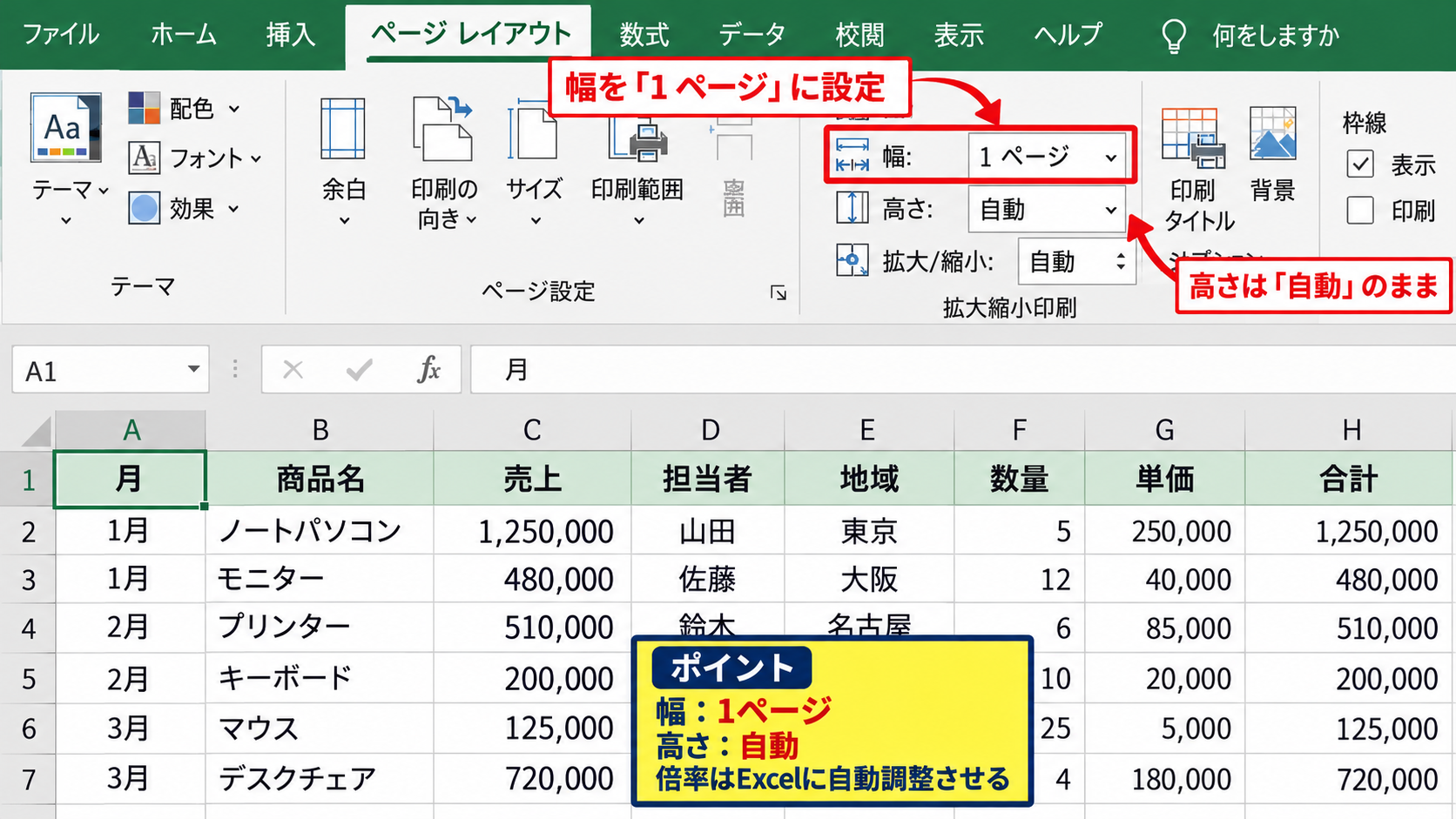Open the ページ設定 dialog launcher
Screen dimensions: 1456x819
pos(779,292)
